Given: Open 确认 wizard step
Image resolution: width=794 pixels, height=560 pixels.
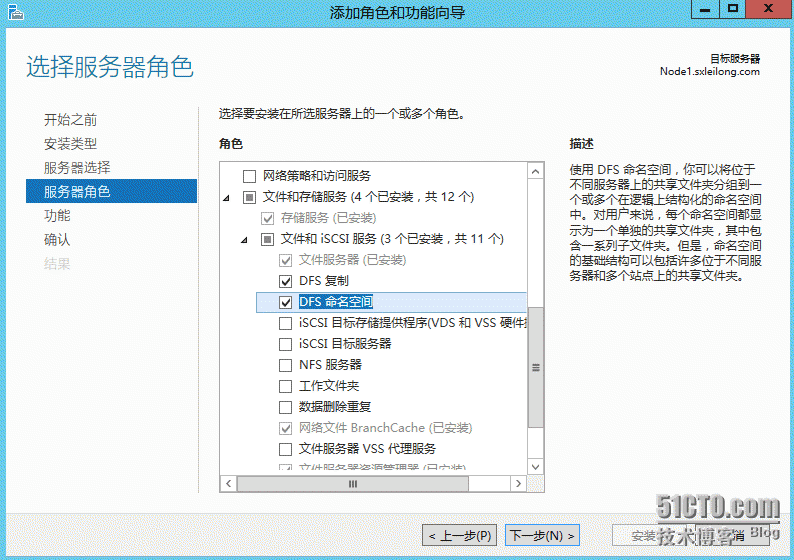Looking at the screenshot, I should (57, 239).
